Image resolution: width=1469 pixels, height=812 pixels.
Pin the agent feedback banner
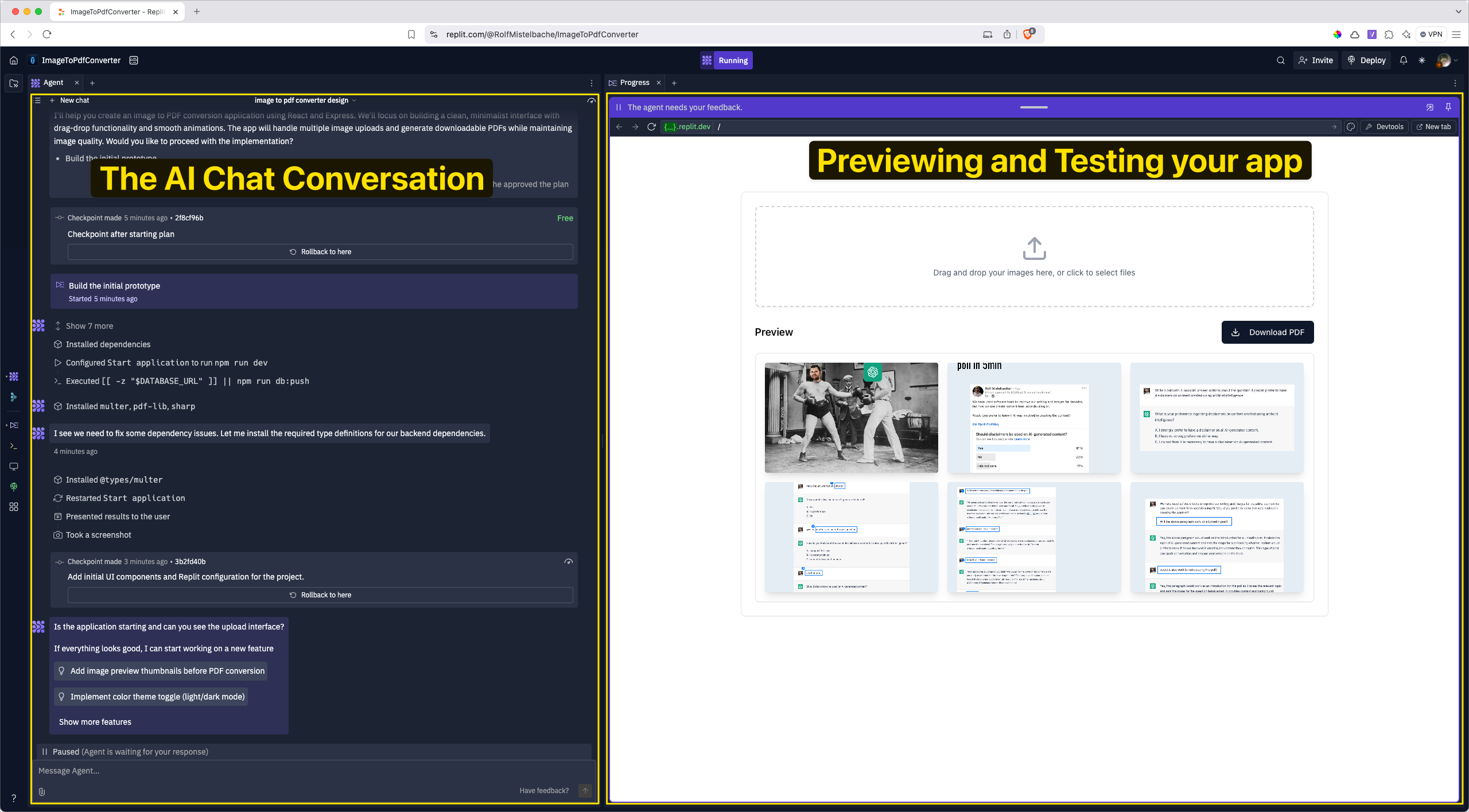click(1448, 107)
